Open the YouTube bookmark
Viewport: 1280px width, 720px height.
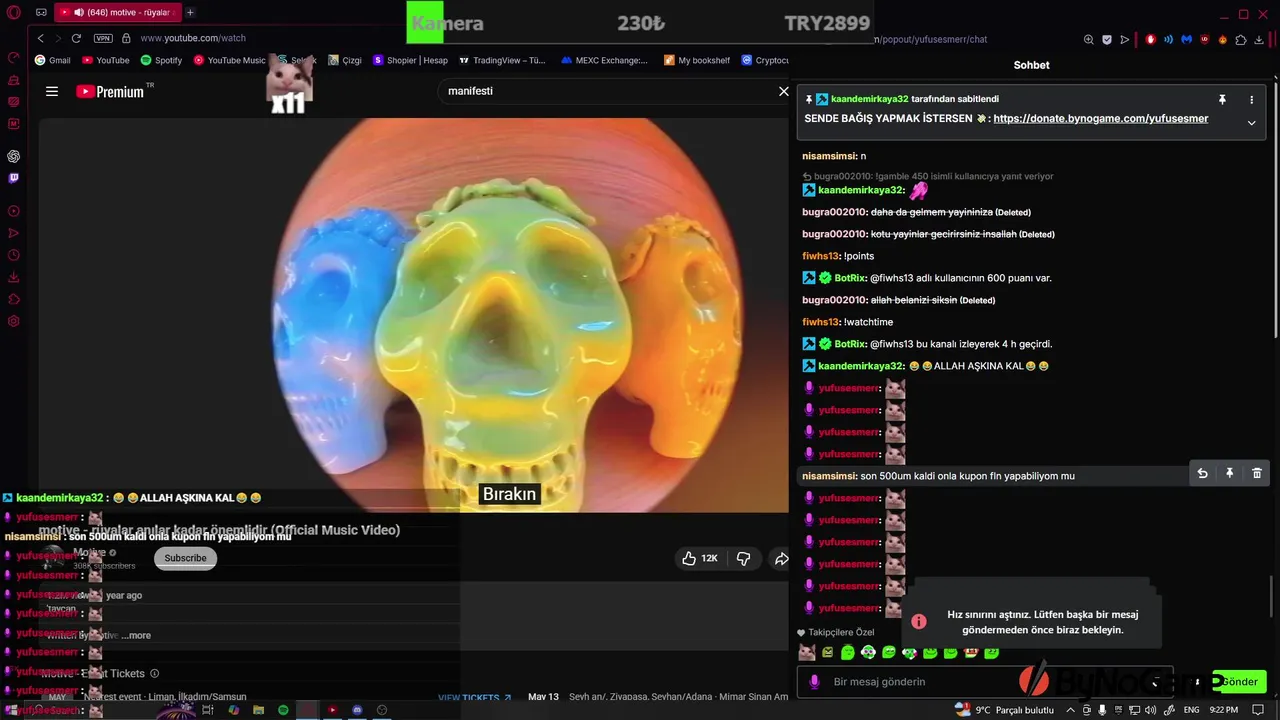pos(105,60)
